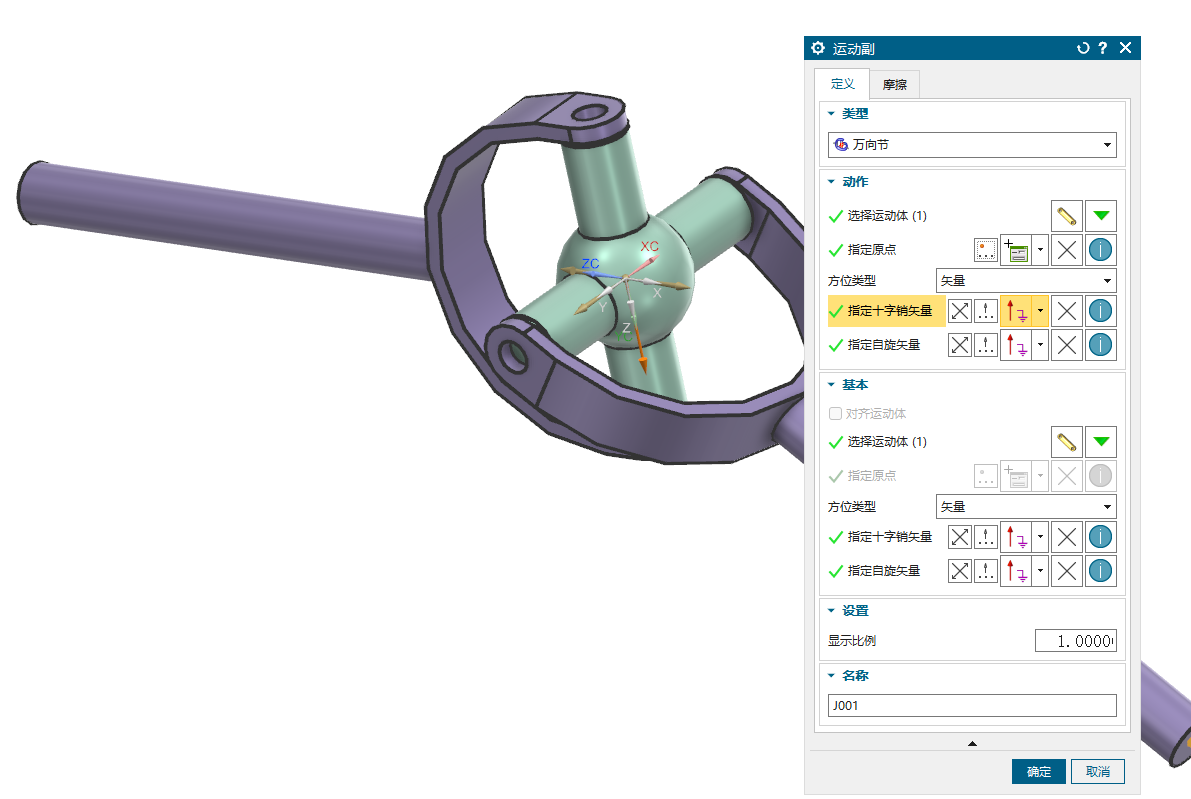The width and height of the screenshot is (1191, 799).
Task: Click the yellow link icon in 动作 选择运动体 row
Action: 1067,216
